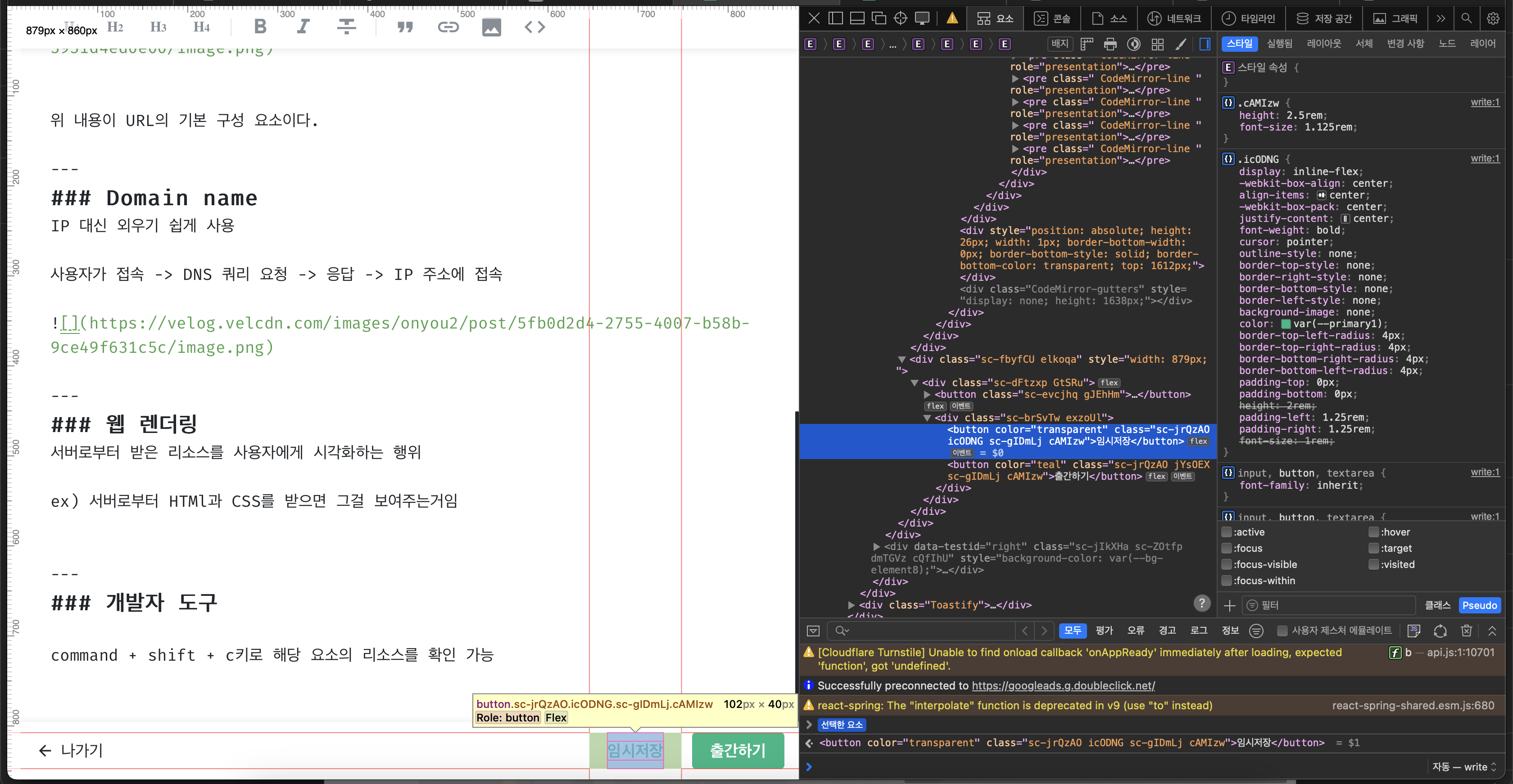
Task: Switch sidebar to 실행됨 computed panel
Action: tap(1280, 43)
